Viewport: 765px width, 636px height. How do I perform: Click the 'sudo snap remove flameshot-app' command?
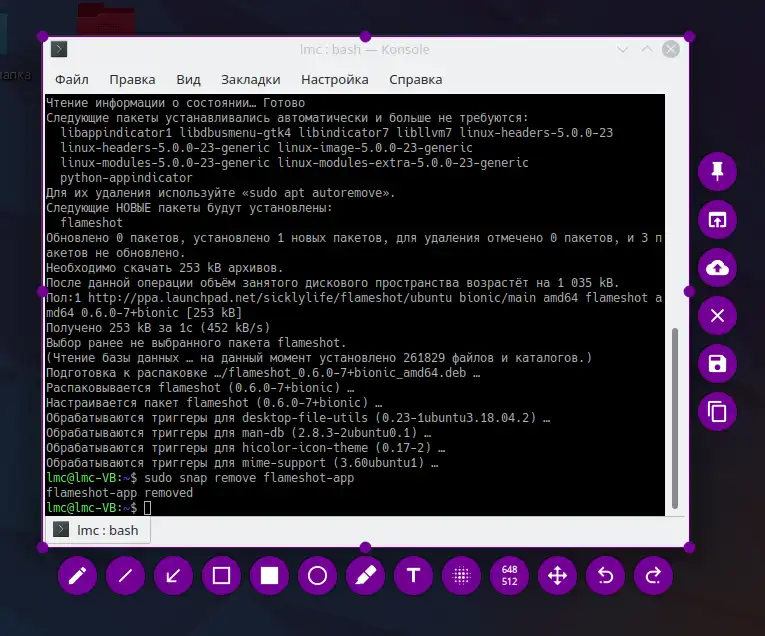click(x=249, y=477)
